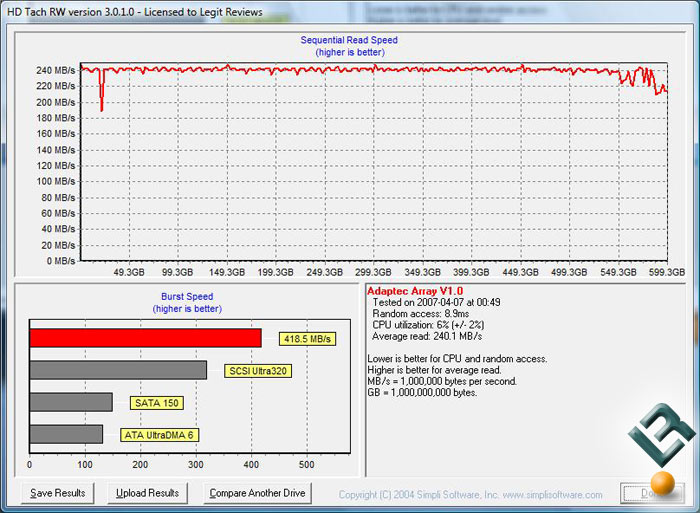Click the GB = 1,000,000,000 bytes line
This screenshot has height=513, width=700.
pyautogui.click(x=422, y=392)
